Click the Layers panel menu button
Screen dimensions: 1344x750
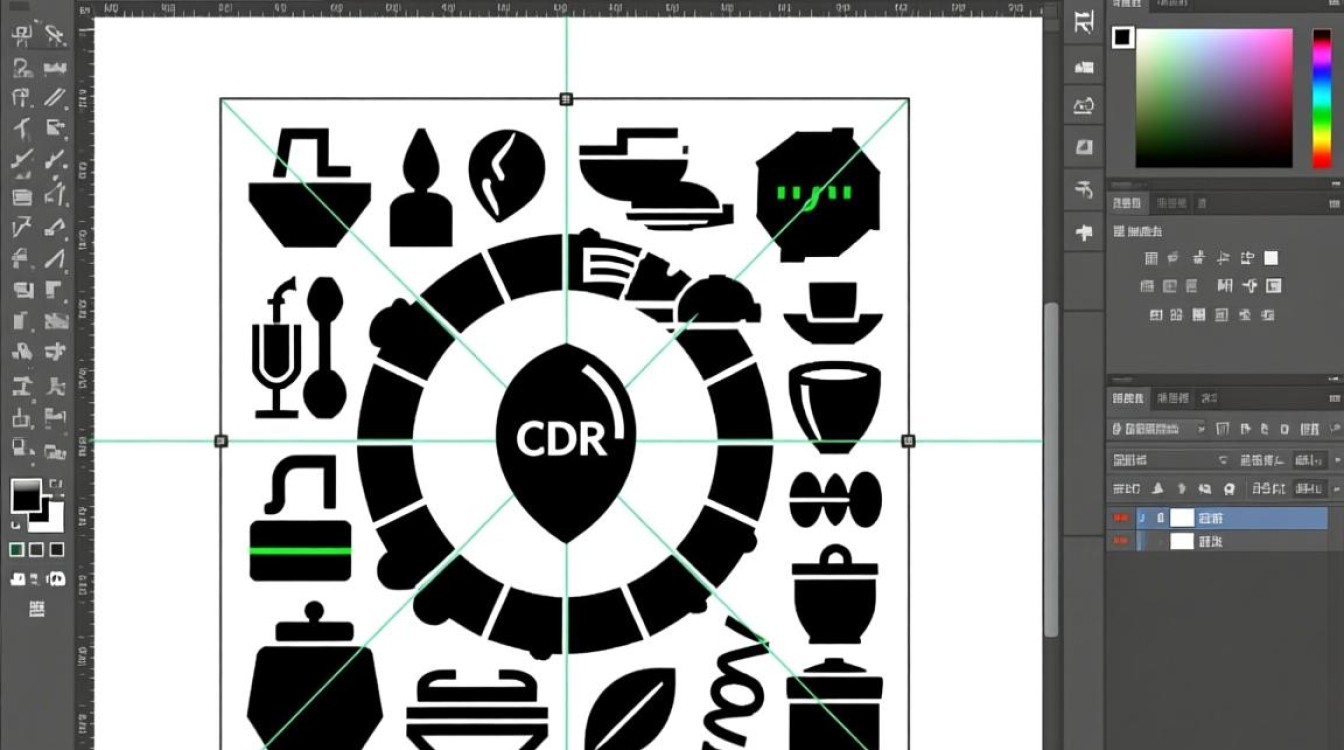[x=1333, y=397]
